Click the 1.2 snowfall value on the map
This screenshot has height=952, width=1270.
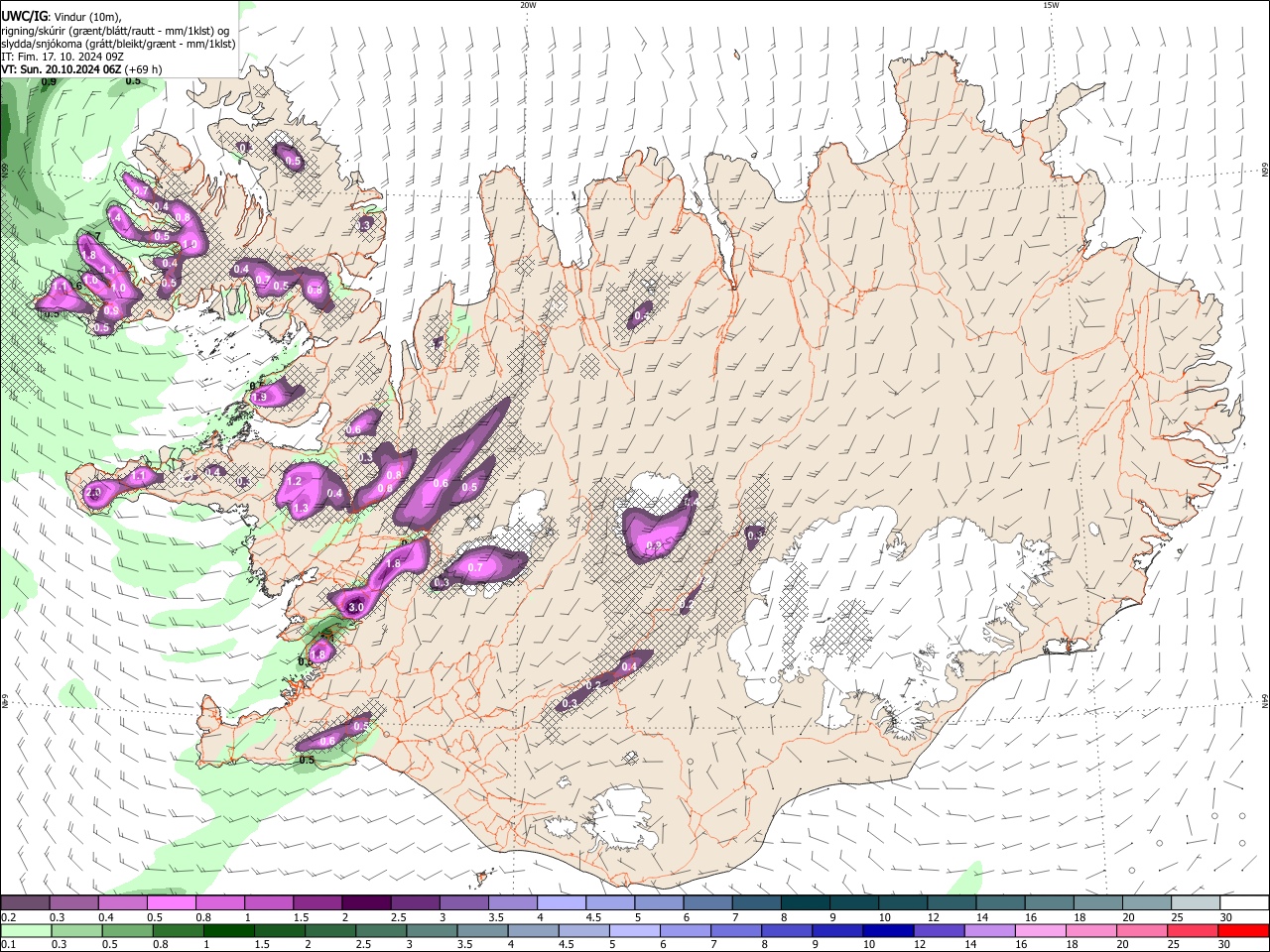click(x=294, y=481)
